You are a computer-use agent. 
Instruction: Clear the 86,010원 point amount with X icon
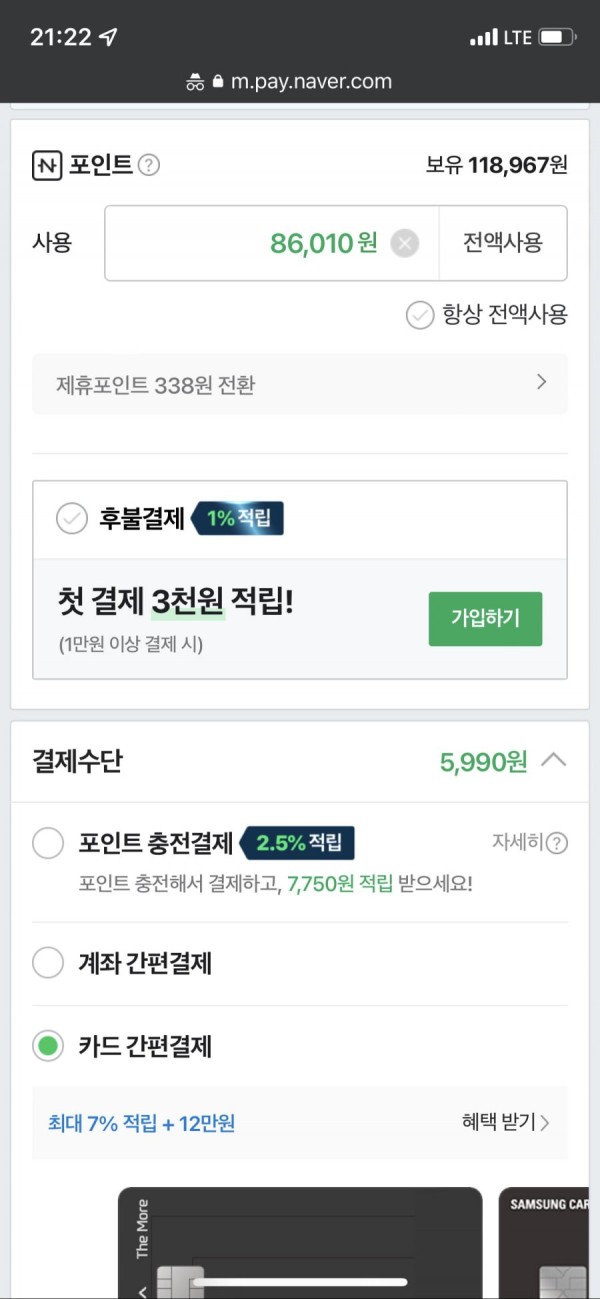[x=404, y=243]
